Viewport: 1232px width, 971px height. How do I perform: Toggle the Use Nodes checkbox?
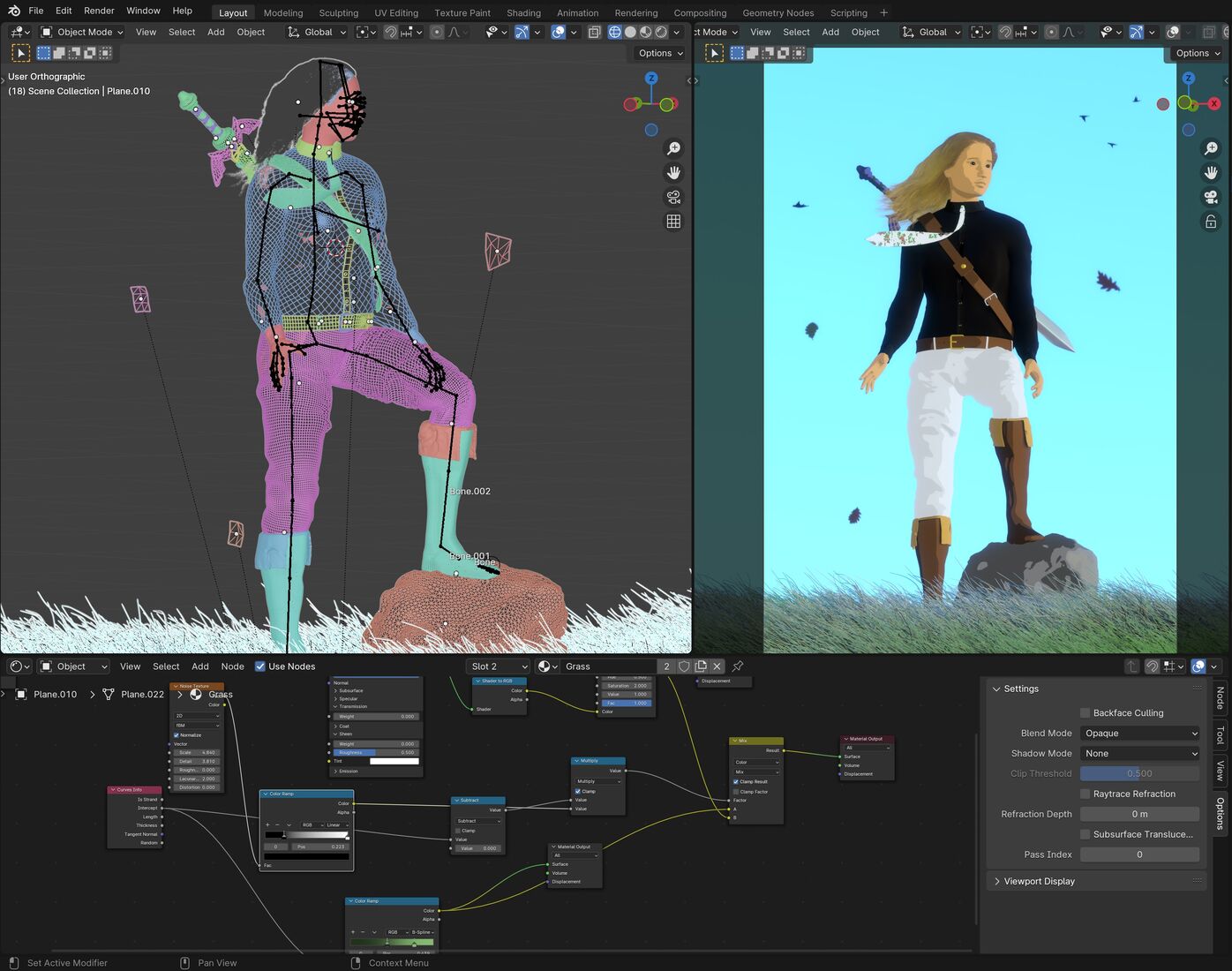click(260, 666)
